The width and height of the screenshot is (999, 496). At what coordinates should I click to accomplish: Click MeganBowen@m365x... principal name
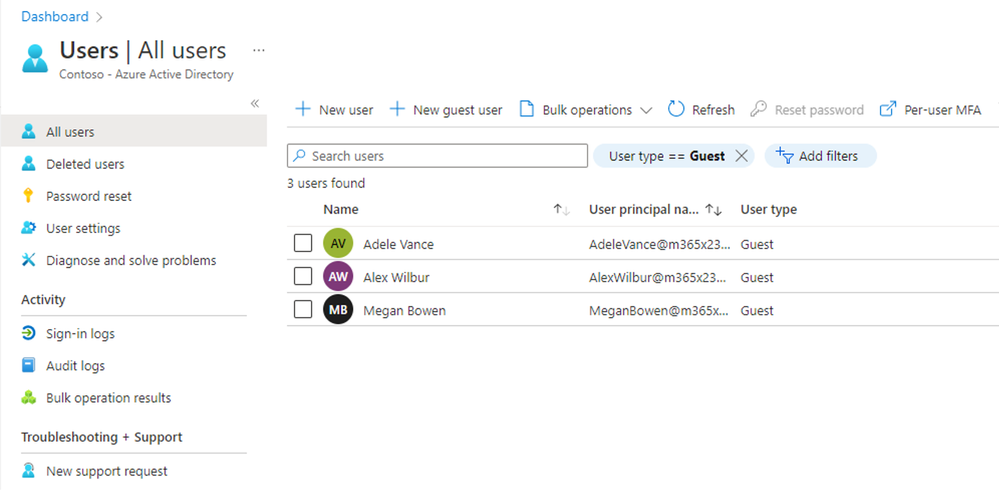(659, 311)
